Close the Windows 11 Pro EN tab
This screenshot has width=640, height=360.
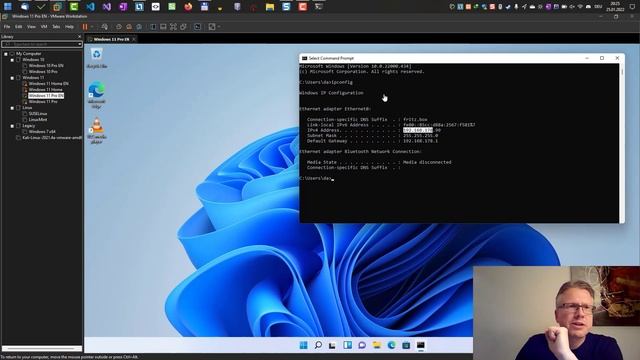pyautogui.click(x=134, y=39)
